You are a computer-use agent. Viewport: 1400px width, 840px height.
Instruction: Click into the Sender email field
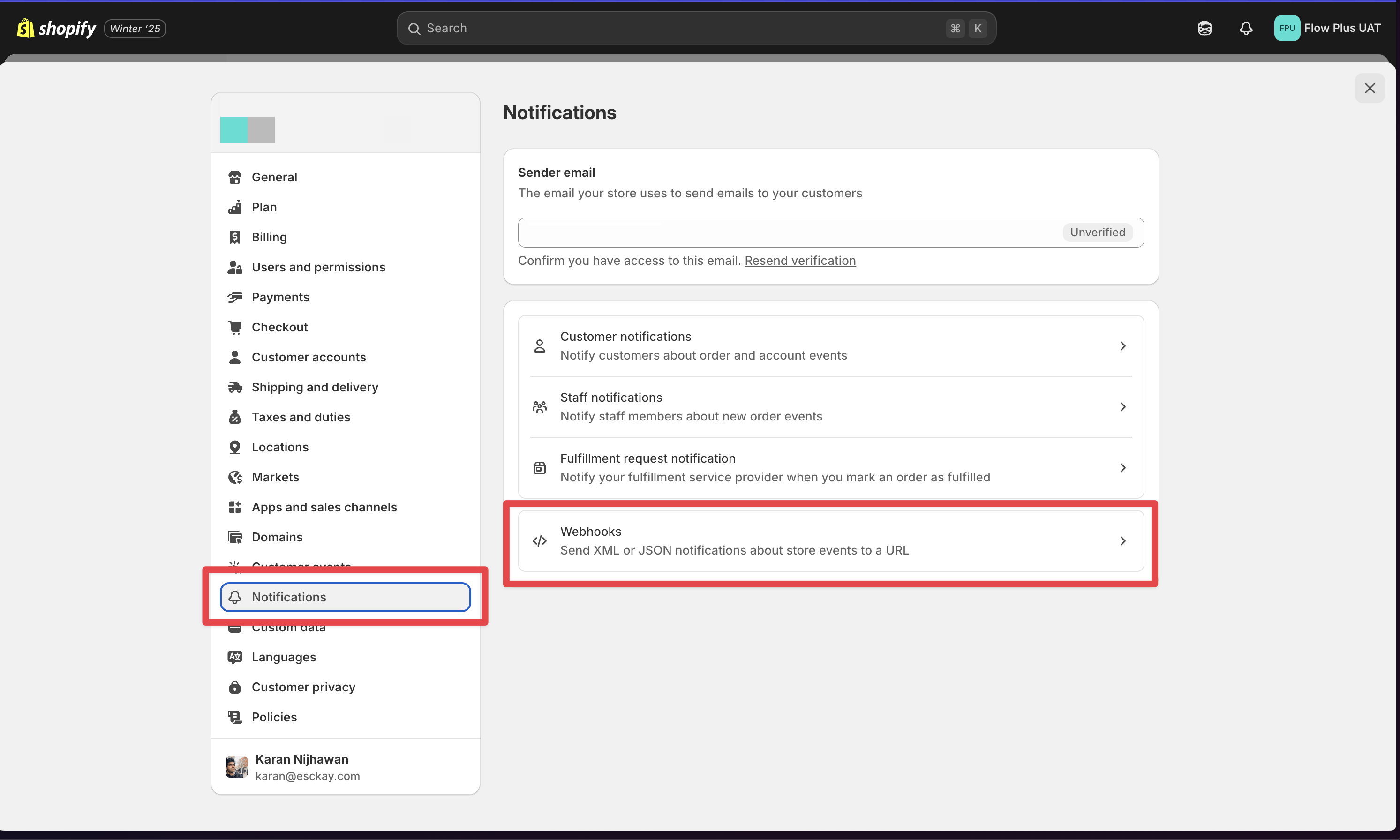coord(787,232)
